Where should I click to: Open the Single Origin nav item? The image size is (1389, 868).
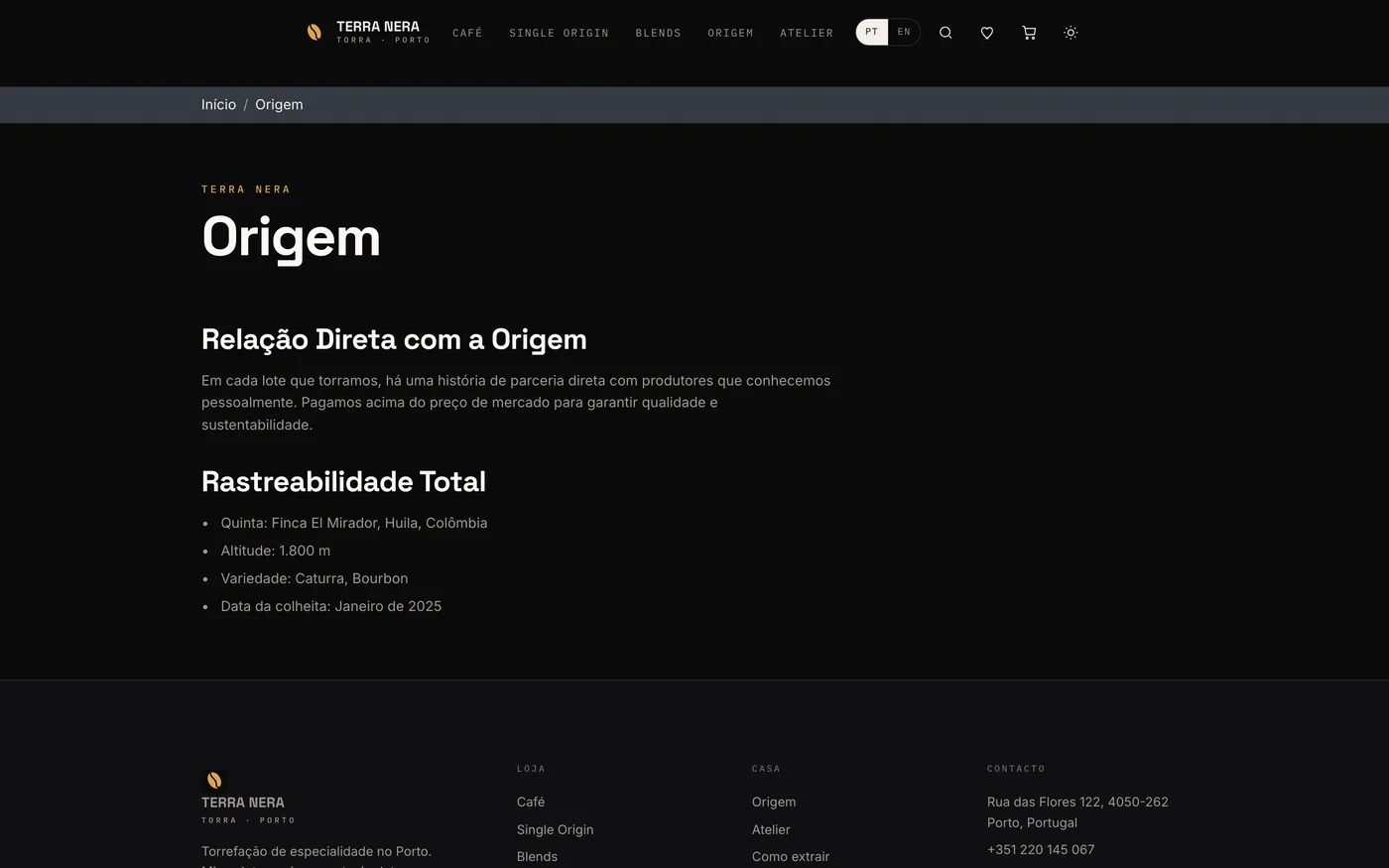coord(559,33)
